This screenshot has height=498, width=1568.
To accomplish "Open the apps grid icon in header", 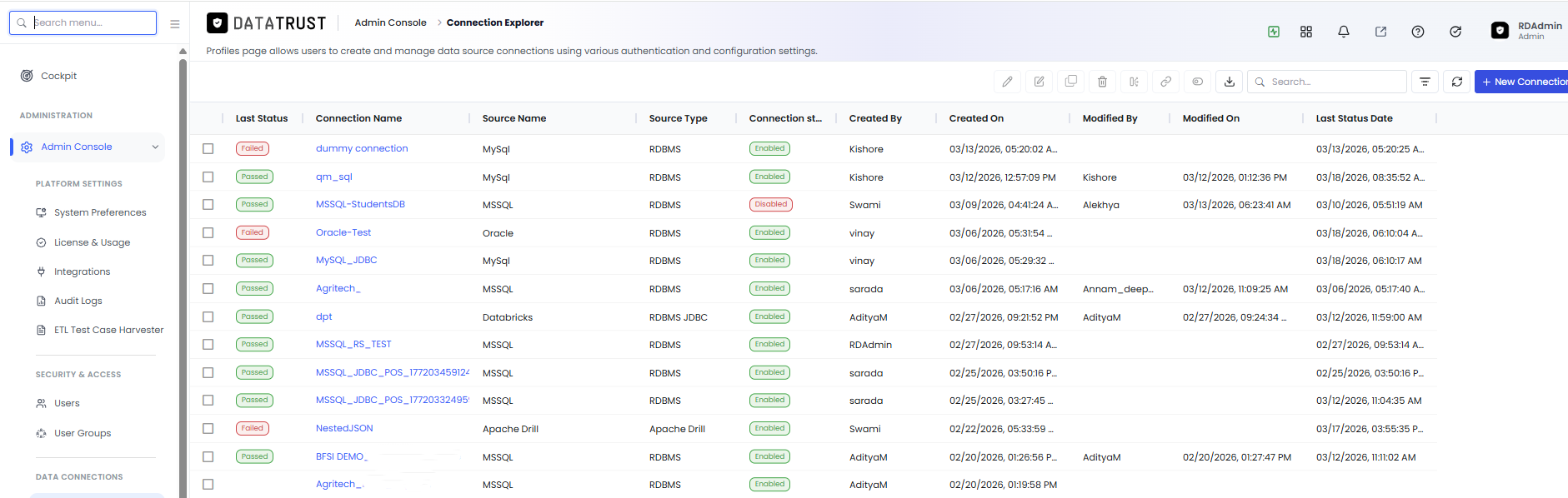I will (x=1306, y=32).
